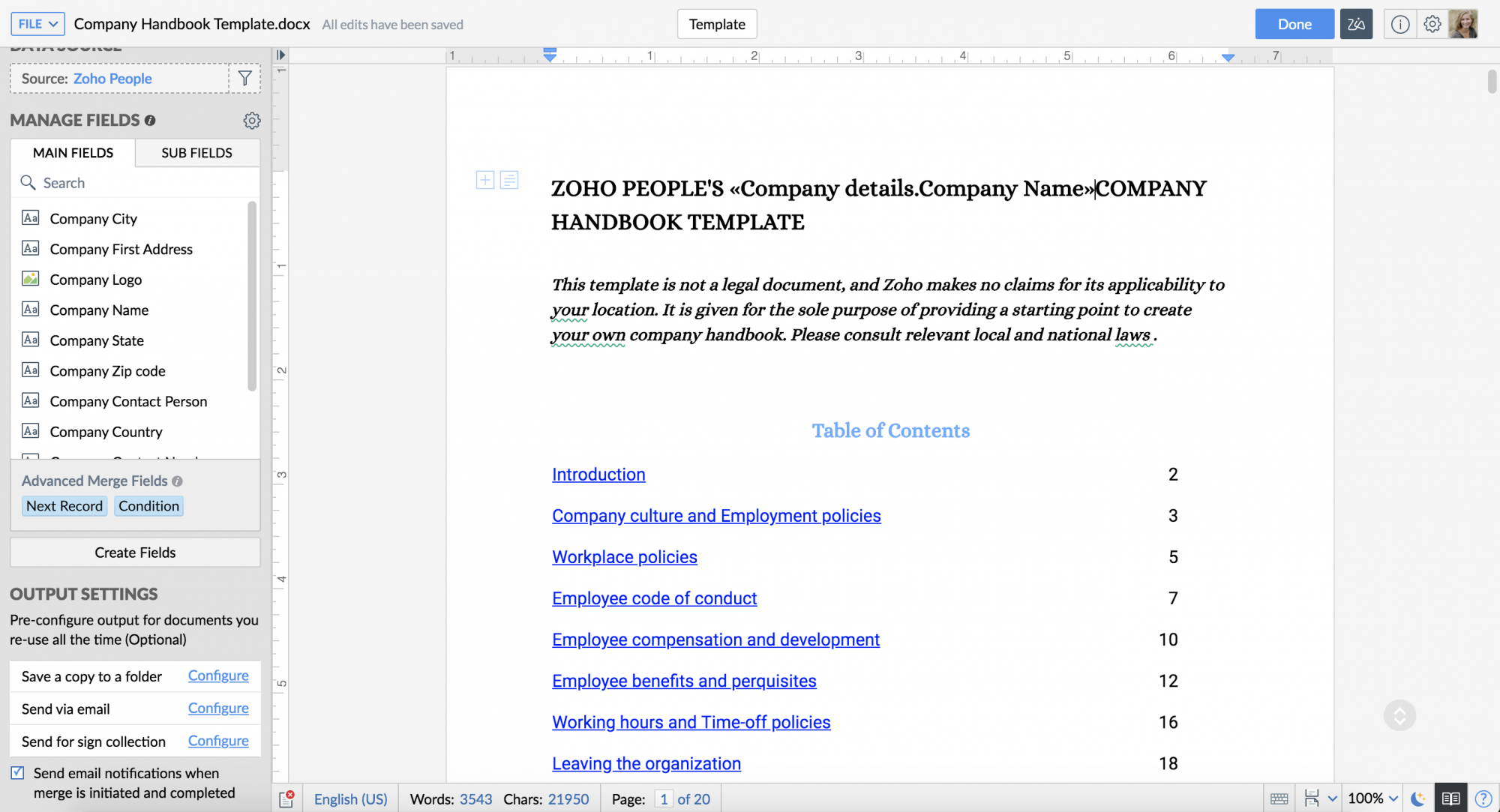Configure Save a copy to a folder
1500x812 pixels.
click(x=218, y=676)
